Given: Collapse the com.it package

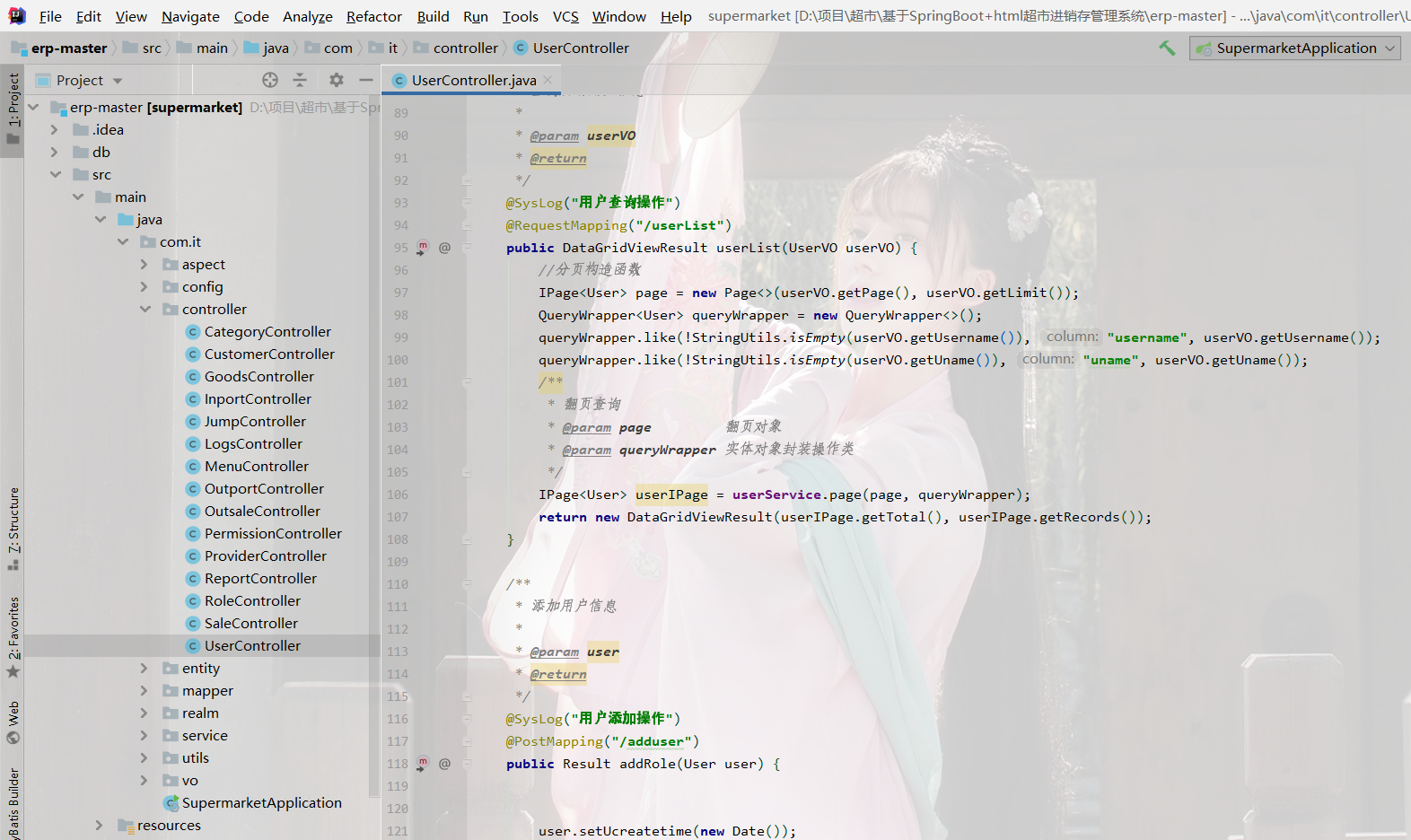Looking at the screenshot, I should click(x=122, y=241).
